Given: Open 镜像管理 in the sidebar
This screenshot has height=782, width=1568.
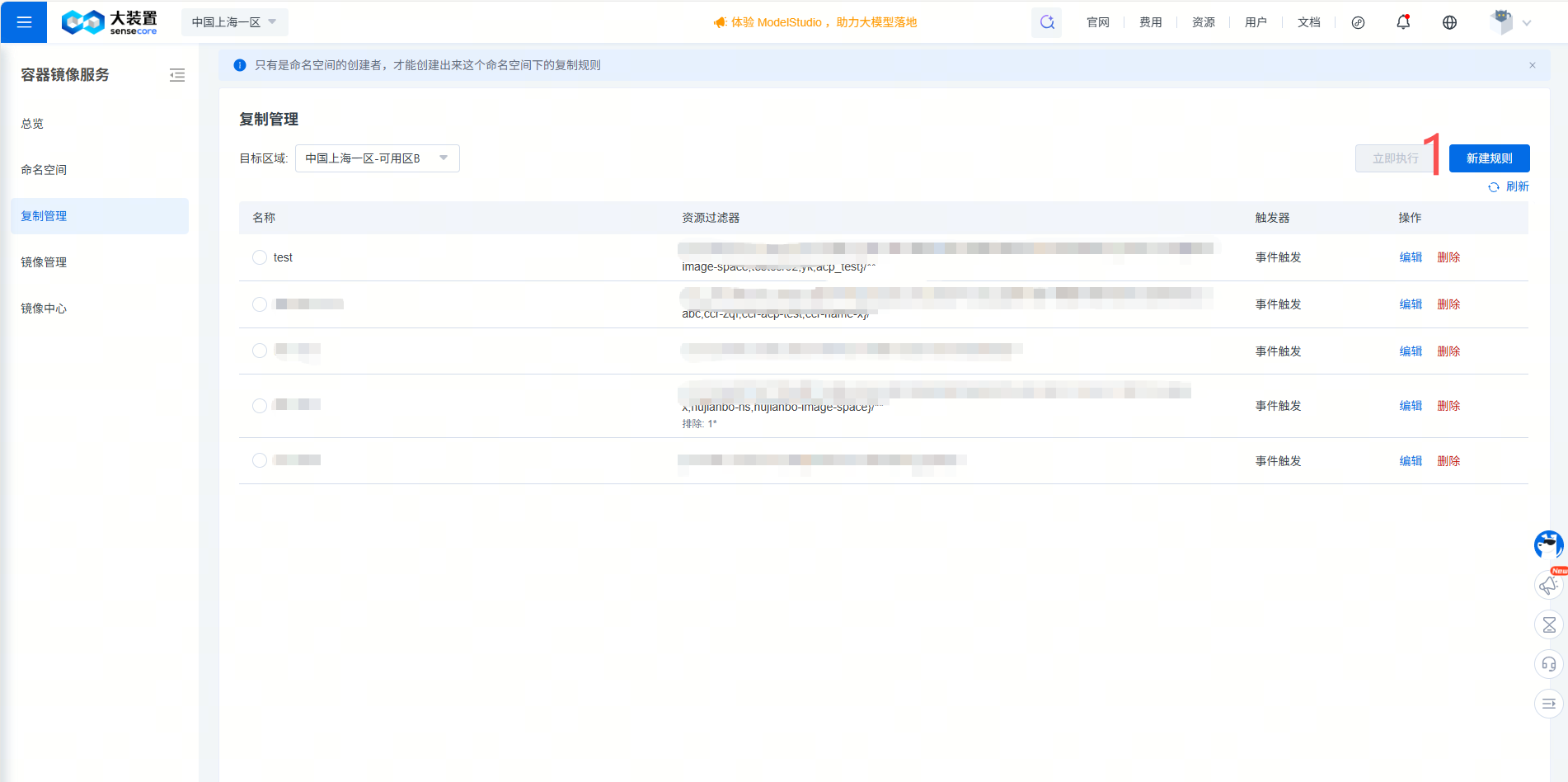Looking at the screenshot, I should pyautogui.click(x=44, y=262).
